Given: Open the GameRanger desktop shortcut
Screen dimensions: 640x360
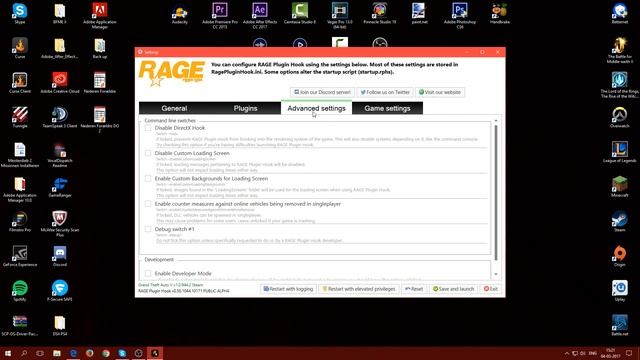Looking at the screenshot, I should coord(60,187).
